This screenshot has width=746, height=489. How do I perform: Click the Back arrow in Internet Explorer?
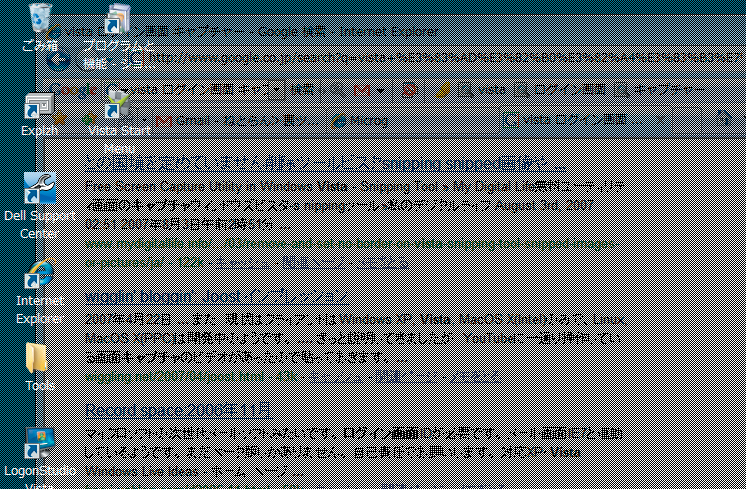(x=59, y=60)
